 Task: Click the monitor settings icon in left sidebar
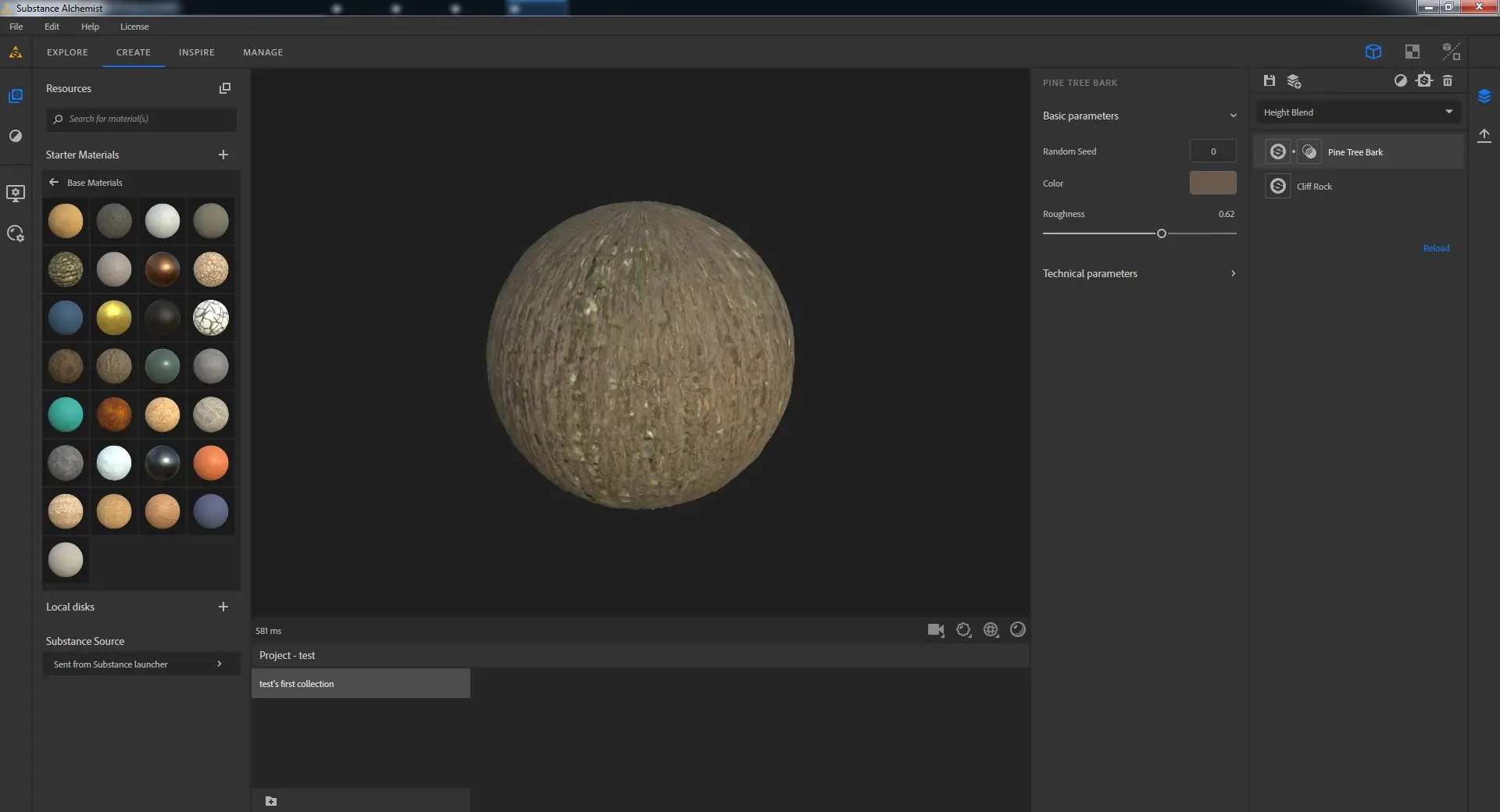click(16, 193)
